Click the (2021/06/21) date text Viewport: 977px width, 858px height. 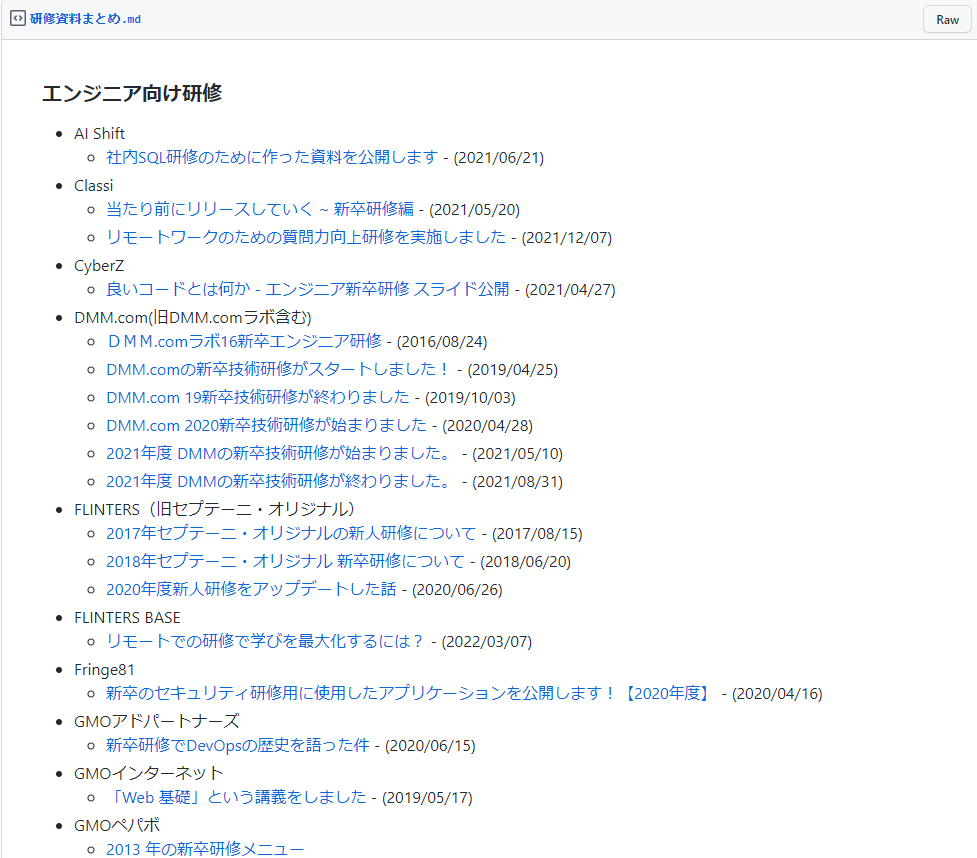[x=498, y=158]
